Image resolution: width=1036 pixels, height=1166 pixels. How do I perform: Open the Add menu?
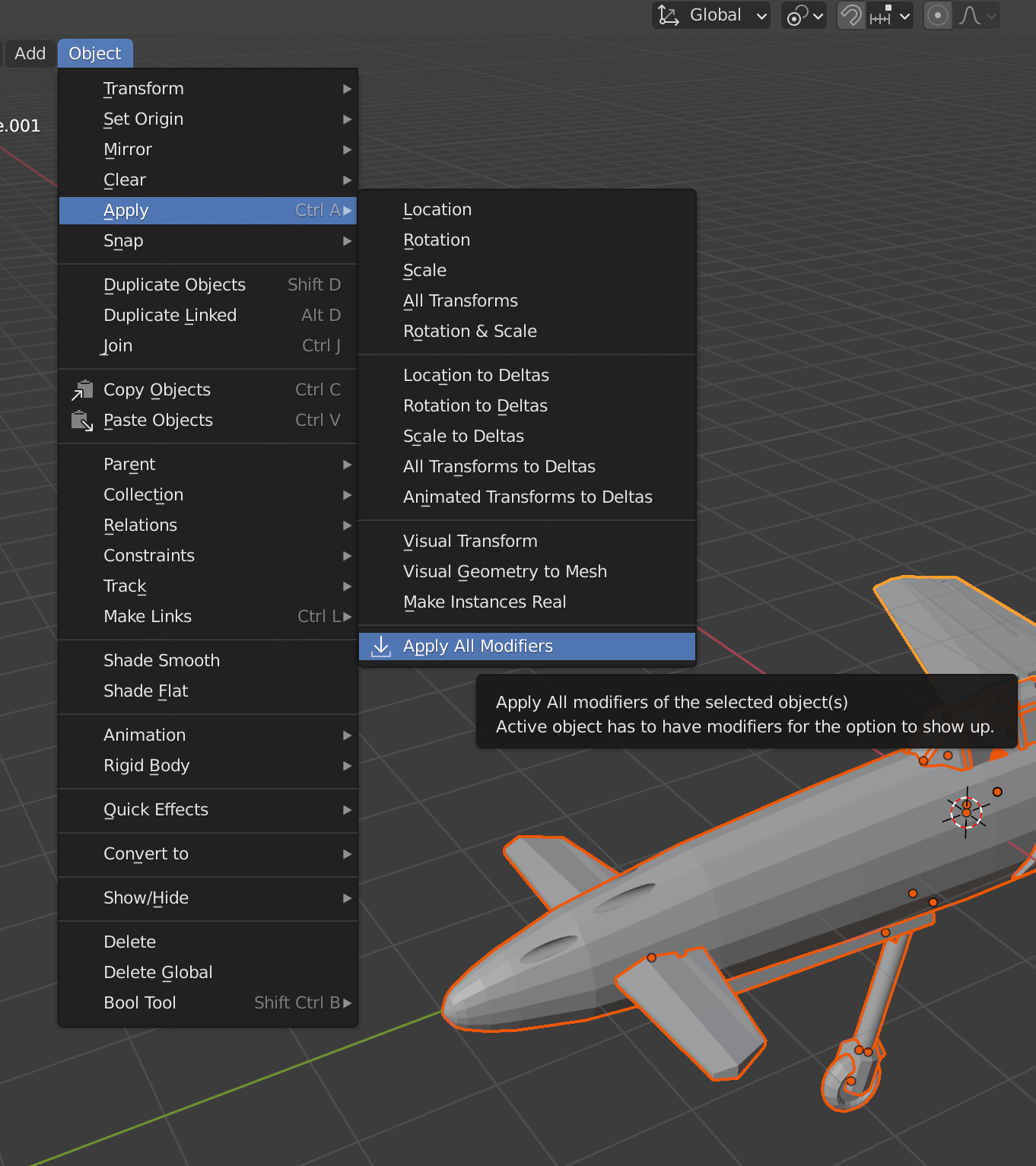30,53
